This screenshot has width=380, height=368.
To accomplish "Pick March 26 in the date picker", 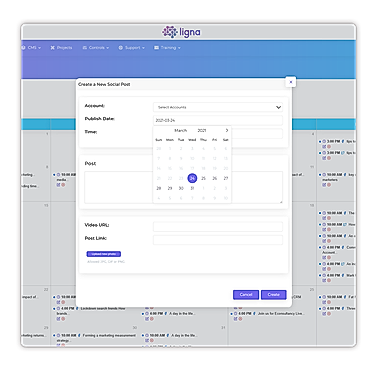I will [x=215, y=178].
